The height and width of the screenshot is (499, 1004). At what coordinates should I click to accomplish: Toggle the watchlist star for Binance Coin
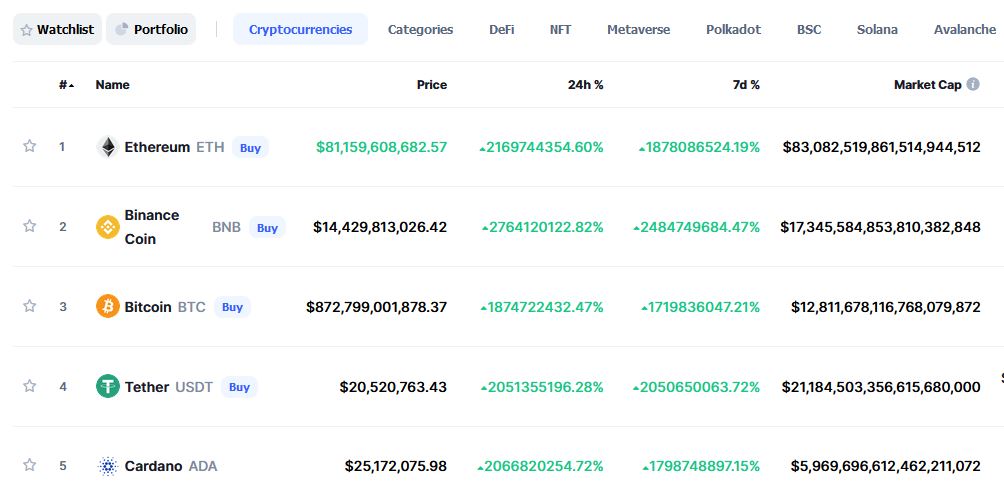coord(29,226)
